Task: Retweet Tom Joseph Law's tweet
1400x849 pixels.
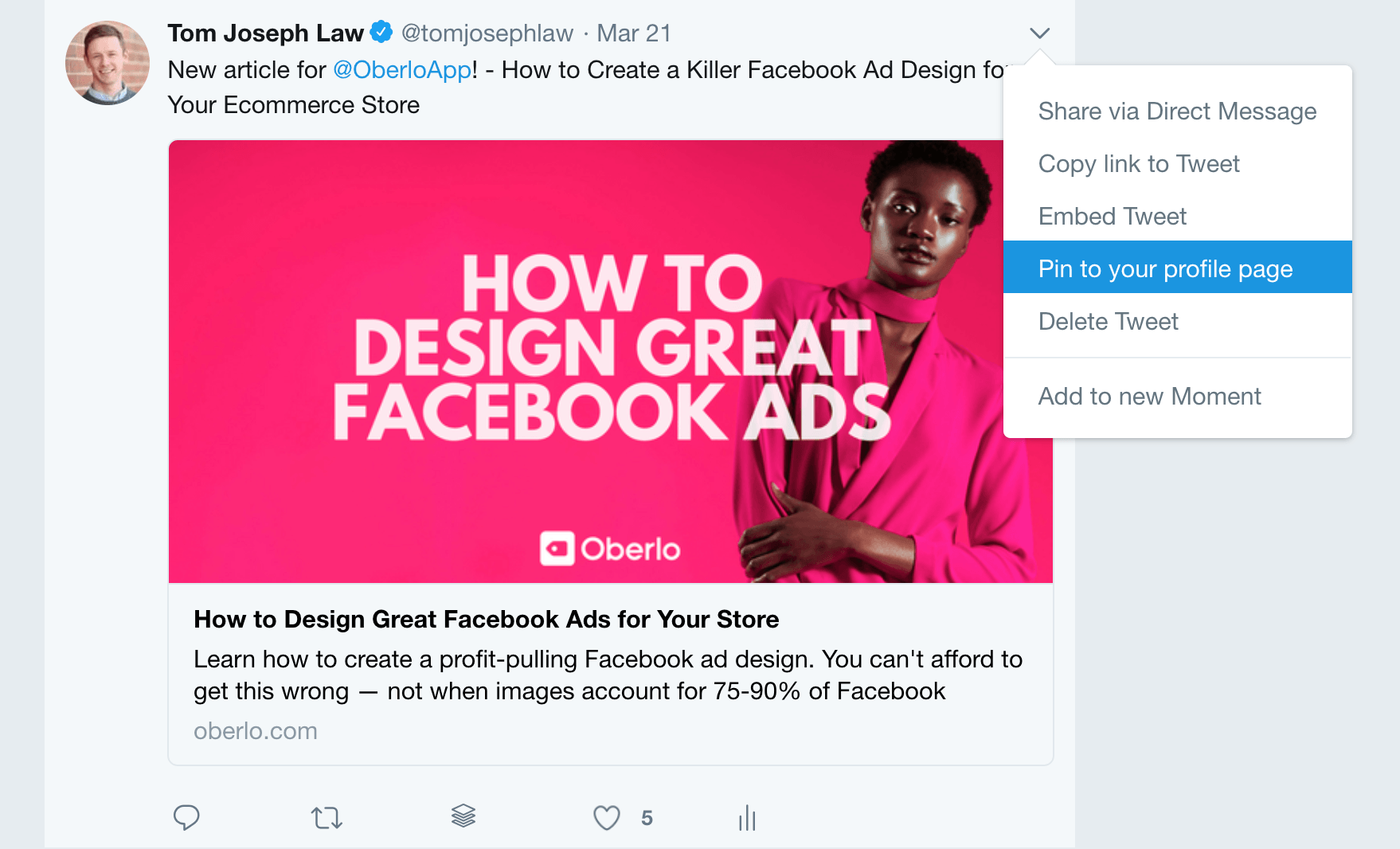Action: point(326,816)
